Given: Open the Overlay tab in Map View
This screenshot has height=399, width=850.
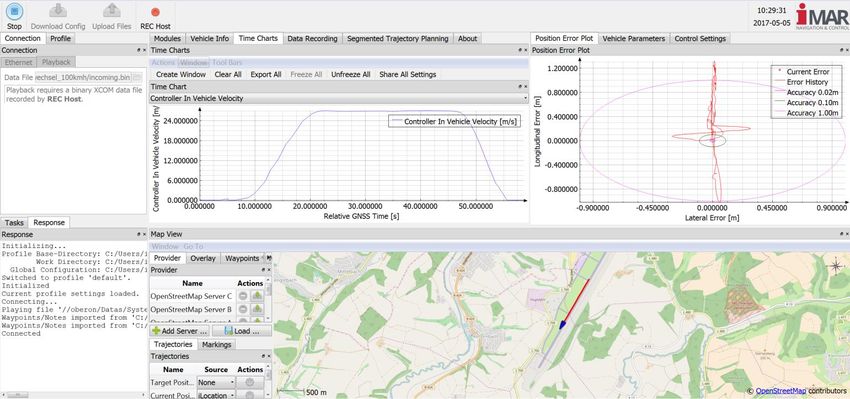Looking at the screenshot, I should (x=203, y=258).
